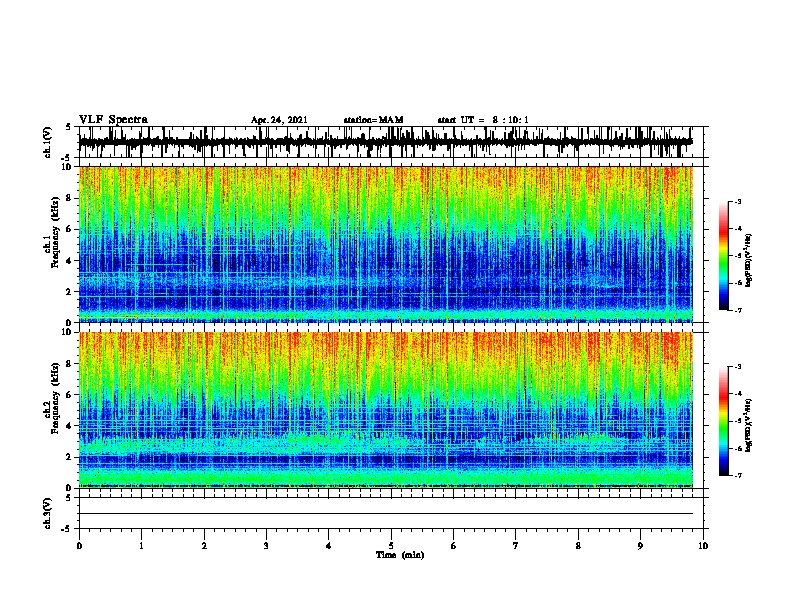Click the "3" tick on the time axis
792x612 pixels.
point(266,546)
